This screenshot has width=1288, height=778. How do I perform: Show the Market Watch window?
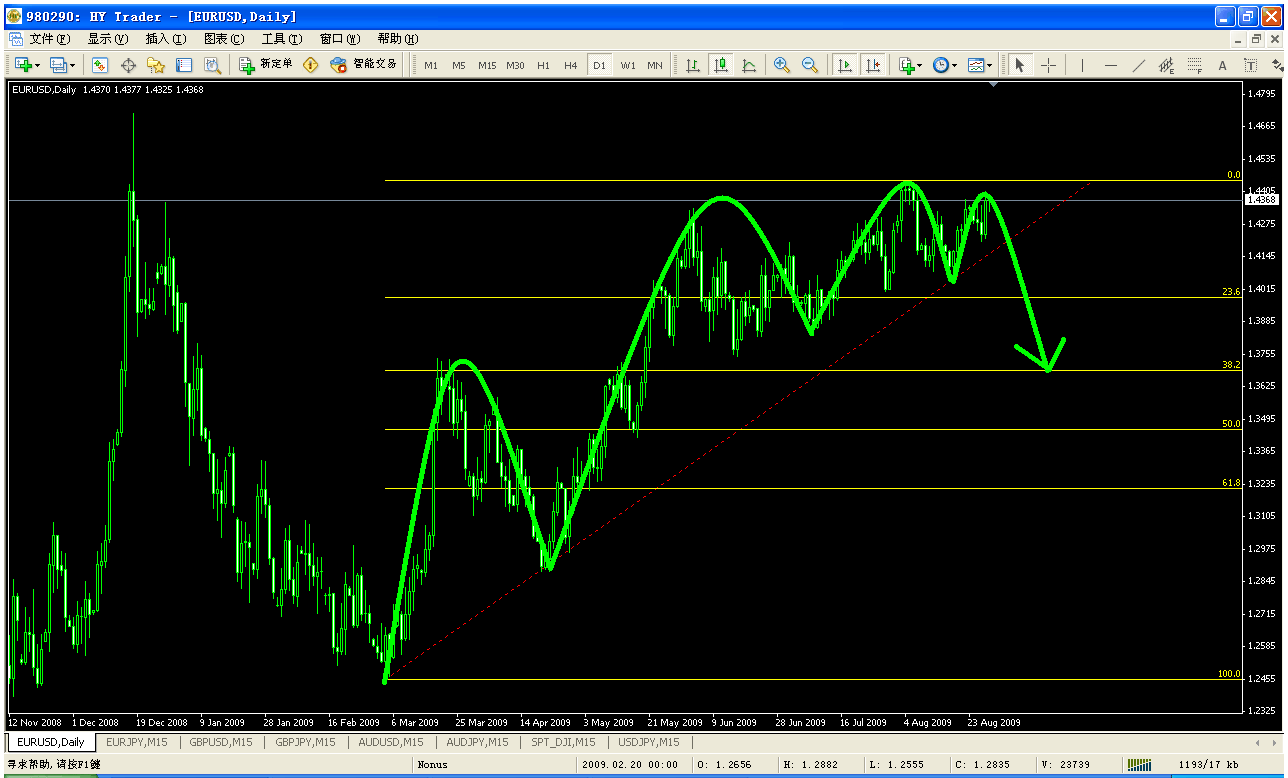pos(100,65)
